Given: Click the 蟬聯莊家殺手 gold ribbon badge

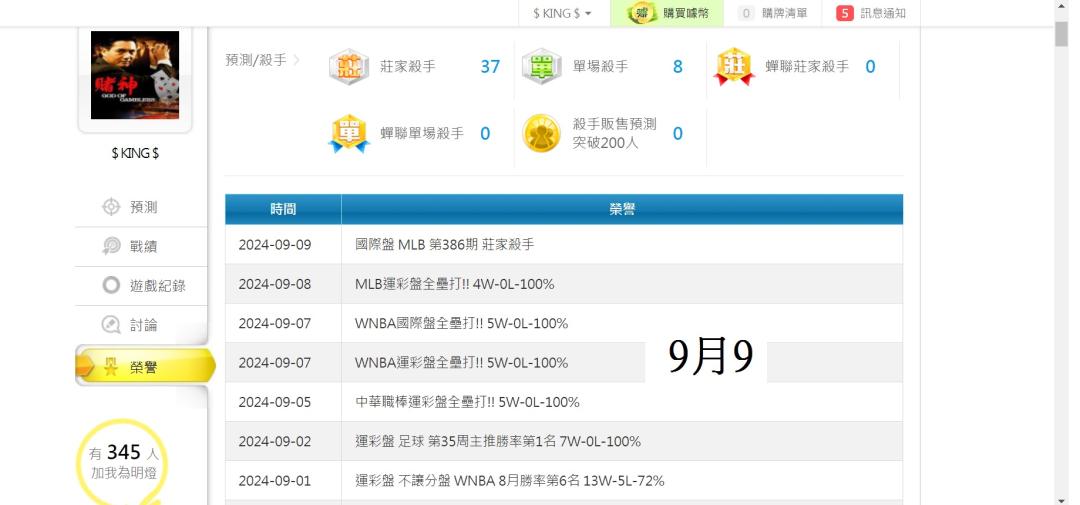Looking at the screenshot, I should click(734, 67).
